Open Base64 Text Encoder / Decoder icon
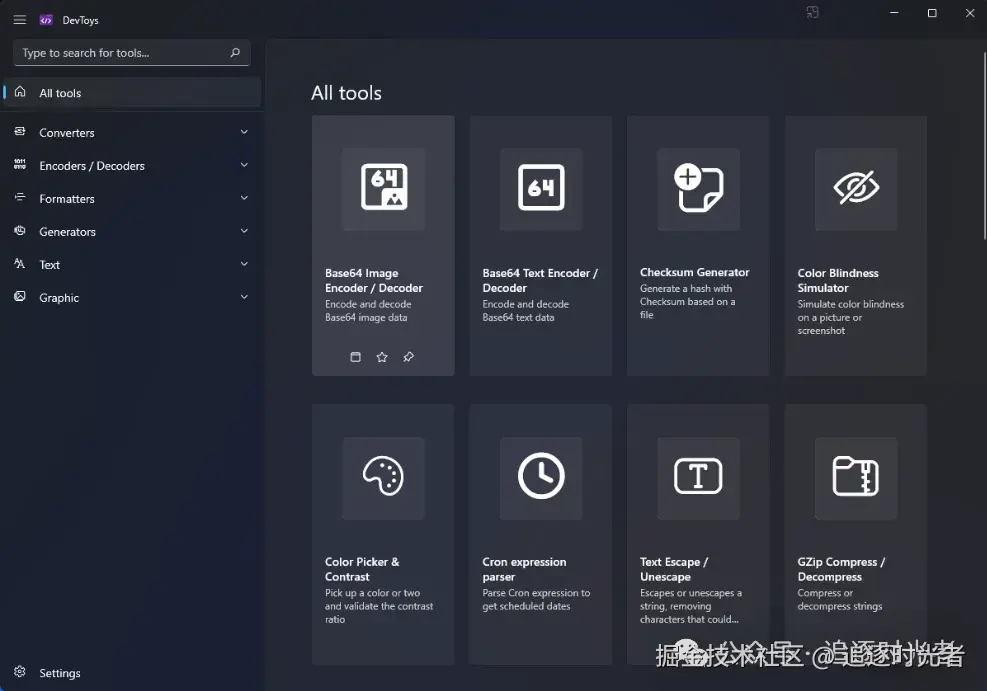 (x=541, y=188)
